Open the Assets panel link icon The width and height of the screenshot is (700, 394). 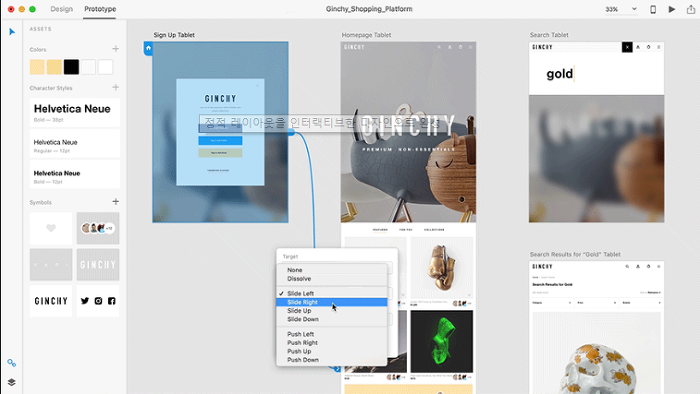point(12,363)
